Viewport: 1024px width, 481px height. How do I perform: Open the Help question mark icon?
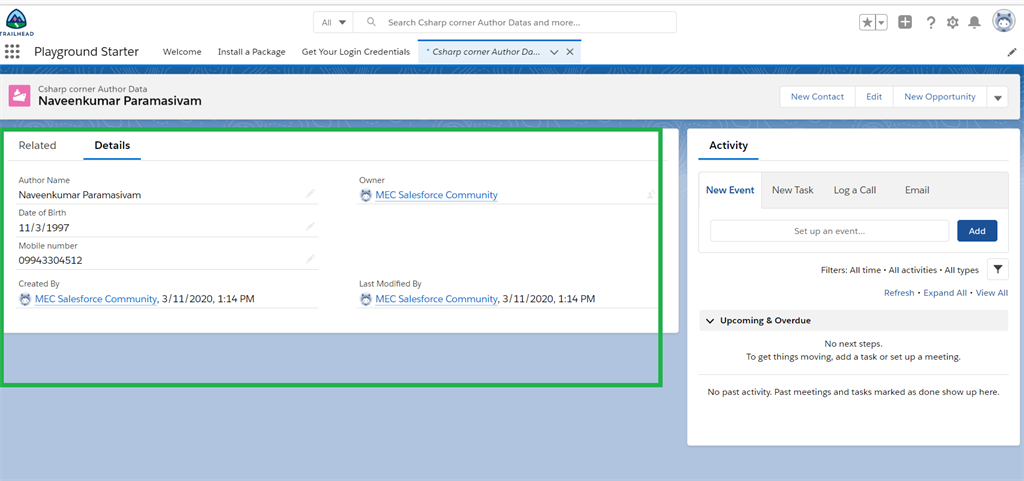tap(931, 22)
